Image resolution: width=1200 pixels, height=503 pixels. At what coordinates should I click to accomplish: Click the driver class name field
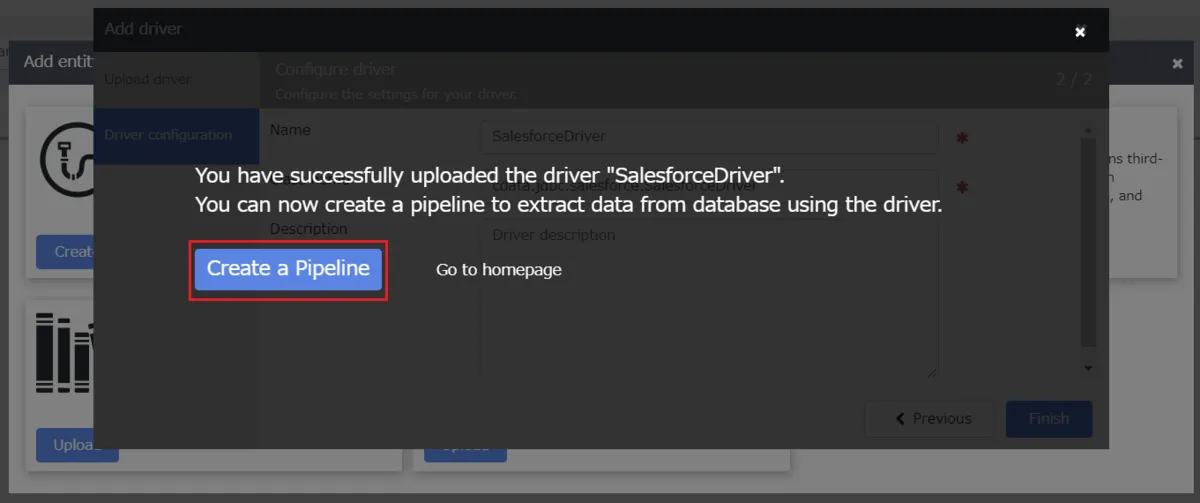(x=709, y=186)
